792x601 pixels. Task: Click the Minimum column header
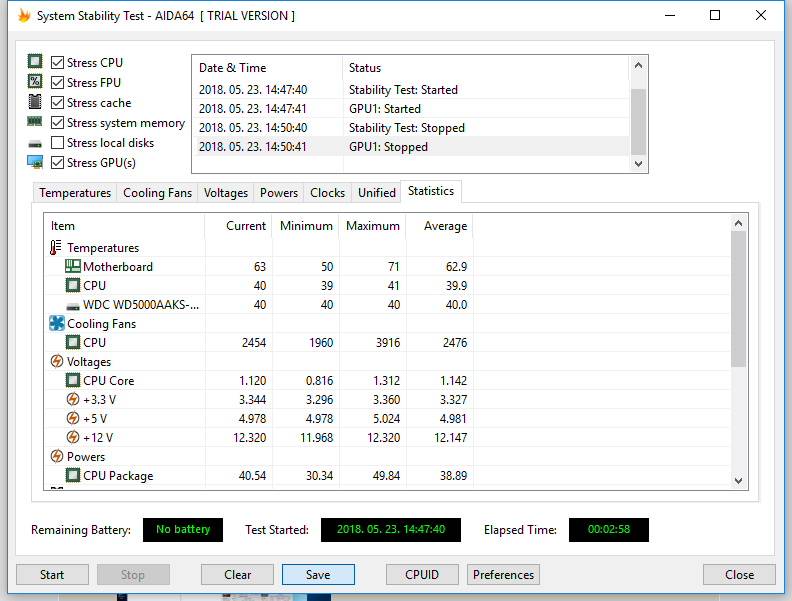[x=306, y=226]
